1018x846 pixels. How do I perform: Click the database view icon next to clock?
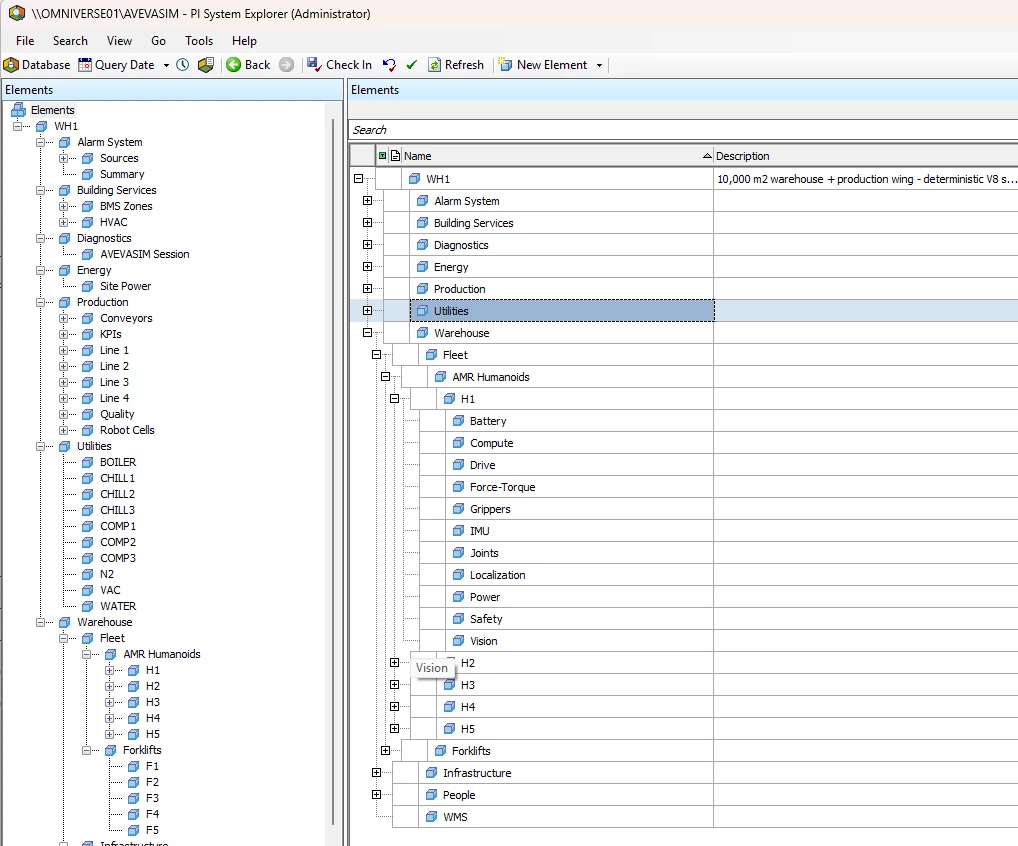206,65
